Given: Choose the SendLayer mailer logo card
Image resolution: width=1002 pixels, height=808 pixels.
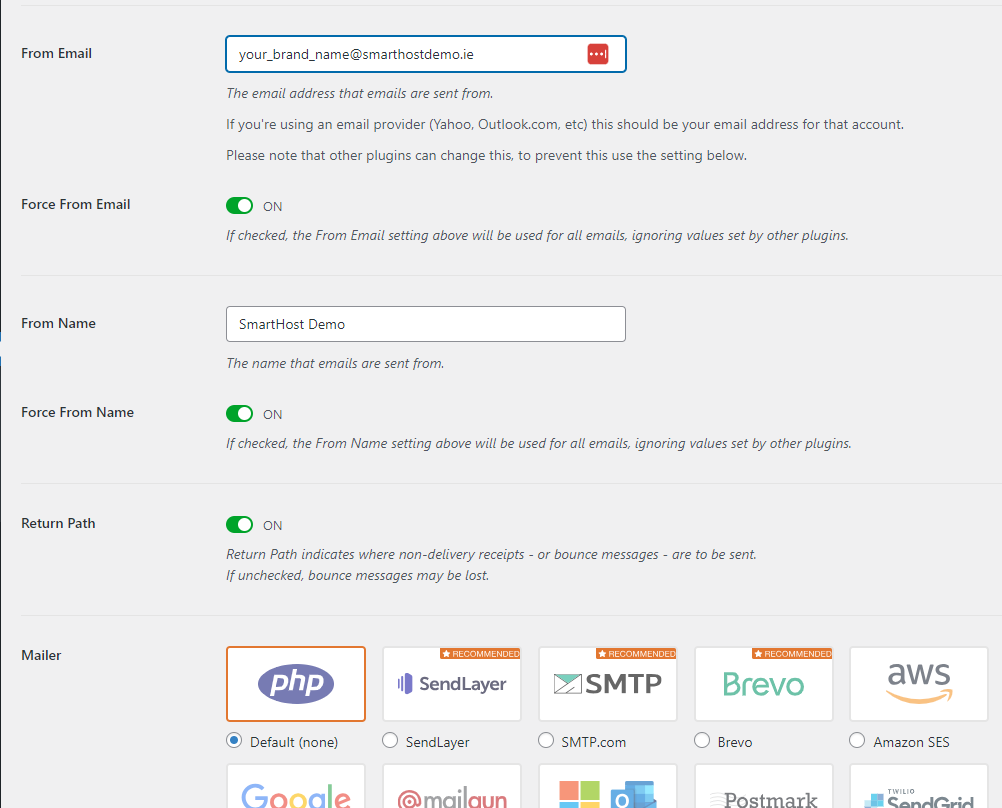Looking at the screenshot, I should coord(452,684).
